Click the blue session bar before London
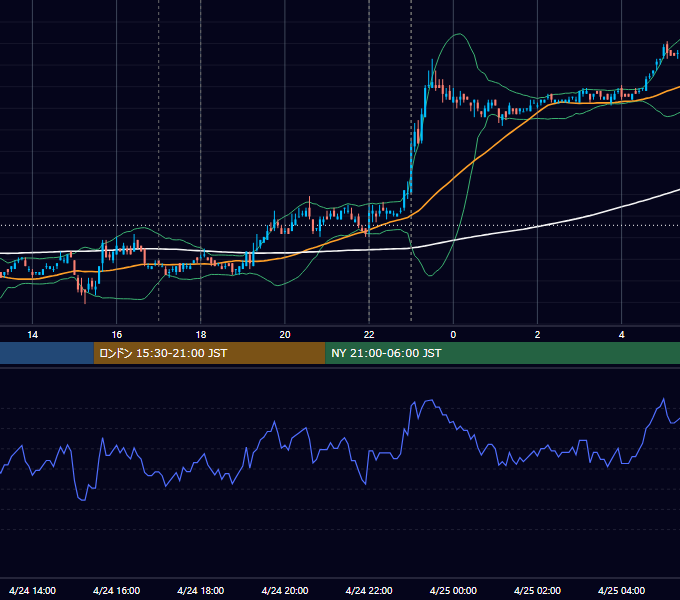Image resolution: width=680 pixels, height=600 pixels. (47, 353)
